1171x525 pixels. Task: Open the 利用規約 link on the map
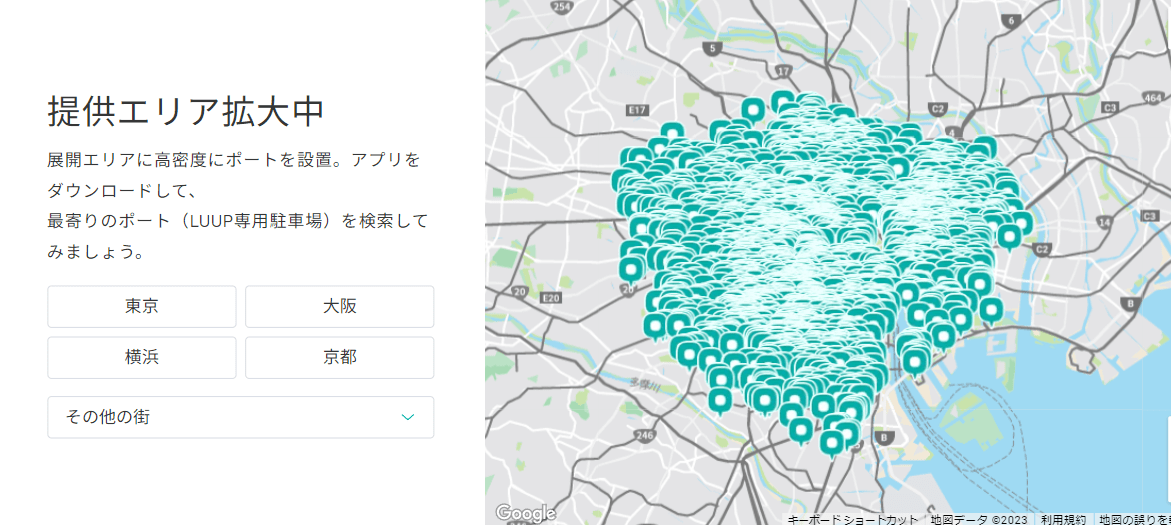pyautogui.click(x=1063, y=520)
